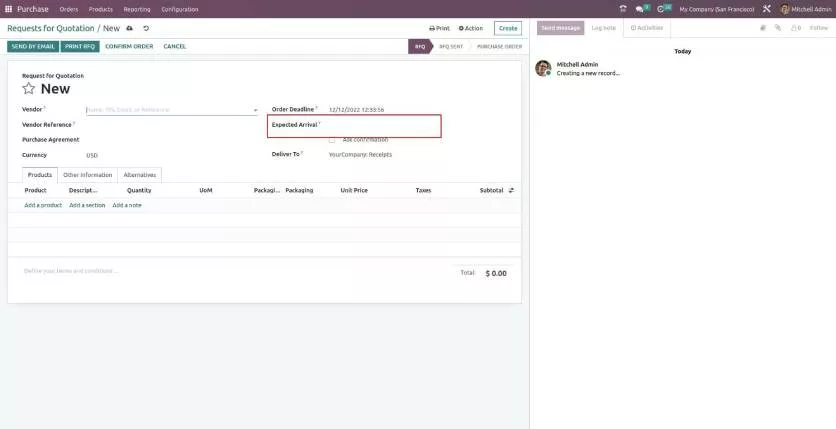
Task: Click the Vendor Reference field
Action: click(172, 125)
